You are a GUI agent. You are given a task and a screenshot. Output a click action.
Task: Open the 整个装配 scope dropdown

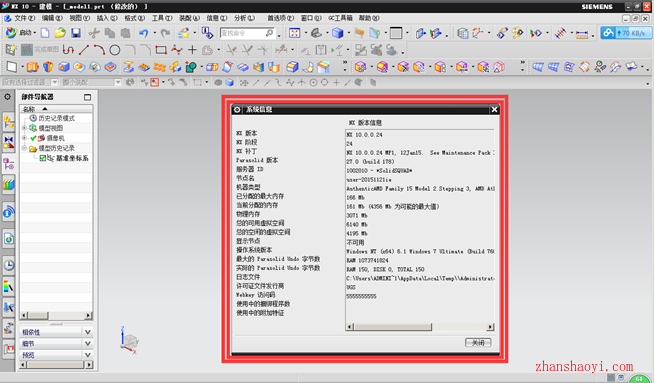(118, 82)
